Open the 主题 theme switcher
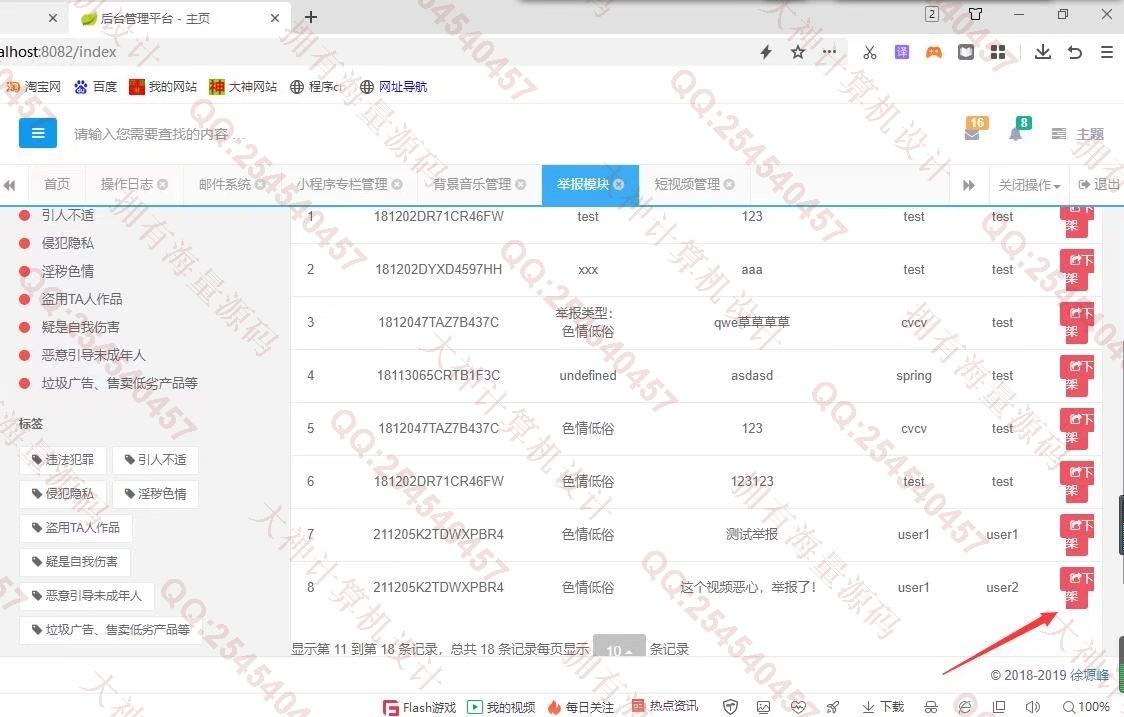 pyautogui.click(x=1078, y=134)
